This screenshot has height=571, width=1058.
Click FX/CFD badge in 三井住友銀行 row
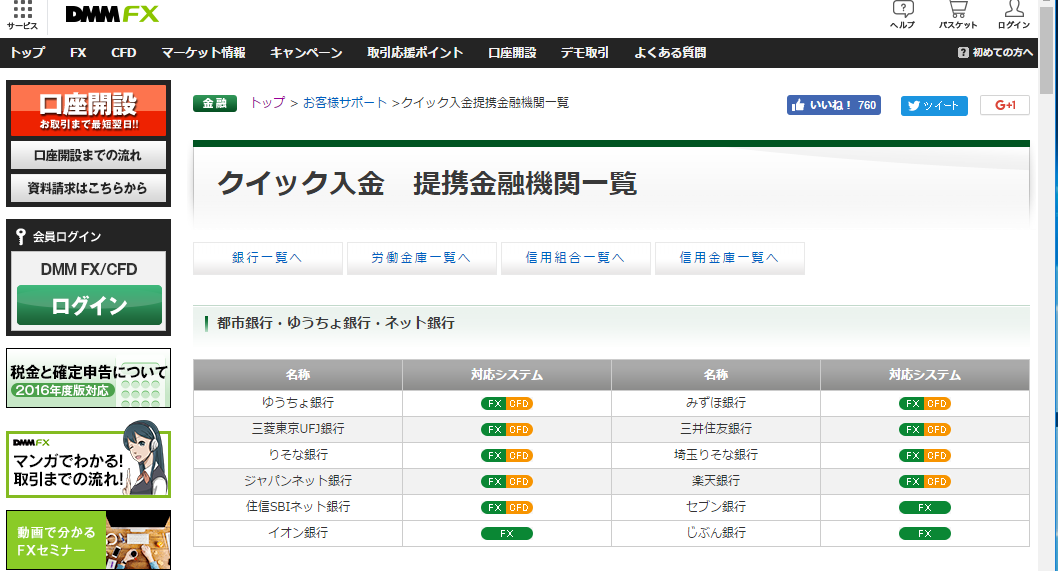(924, 429)
